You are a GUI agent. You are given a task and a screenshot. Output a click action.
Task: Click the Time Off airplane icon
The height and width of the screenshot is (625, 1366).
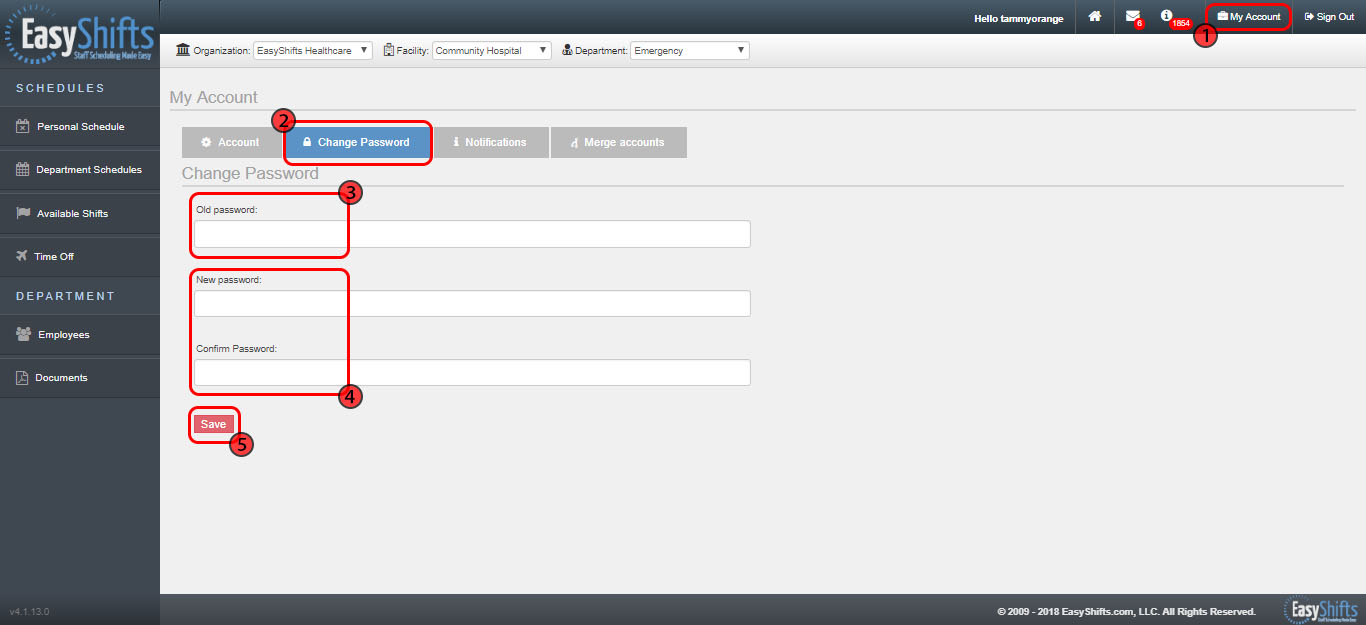22,256
